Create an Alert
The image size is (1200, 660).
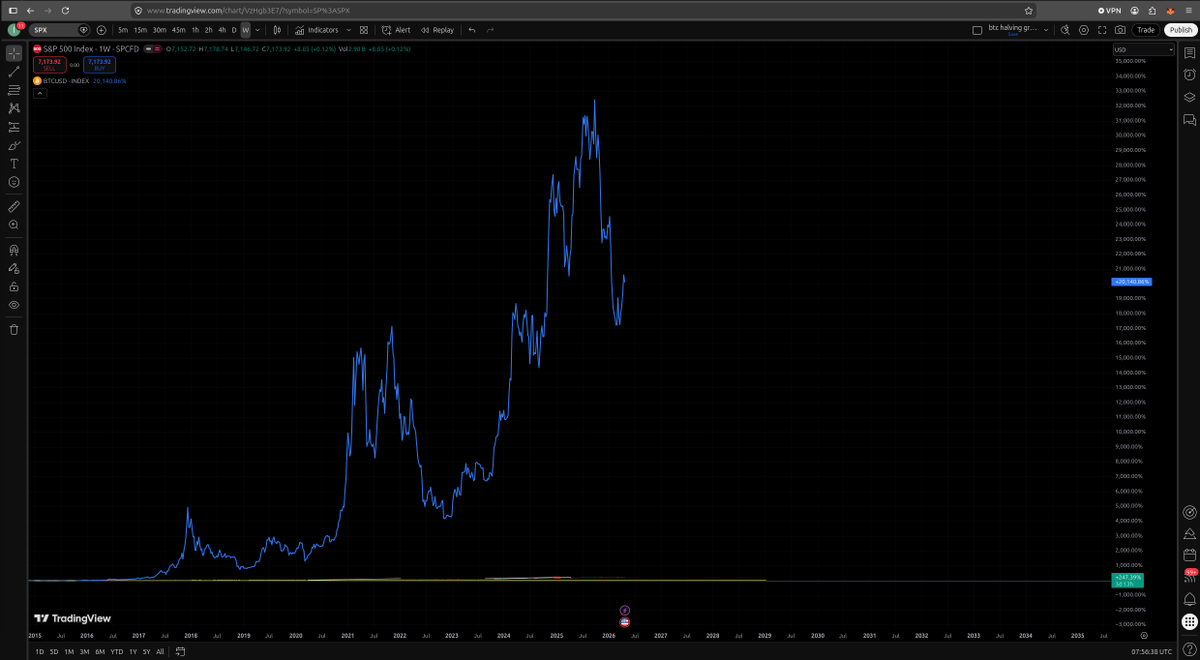[396, 30]
